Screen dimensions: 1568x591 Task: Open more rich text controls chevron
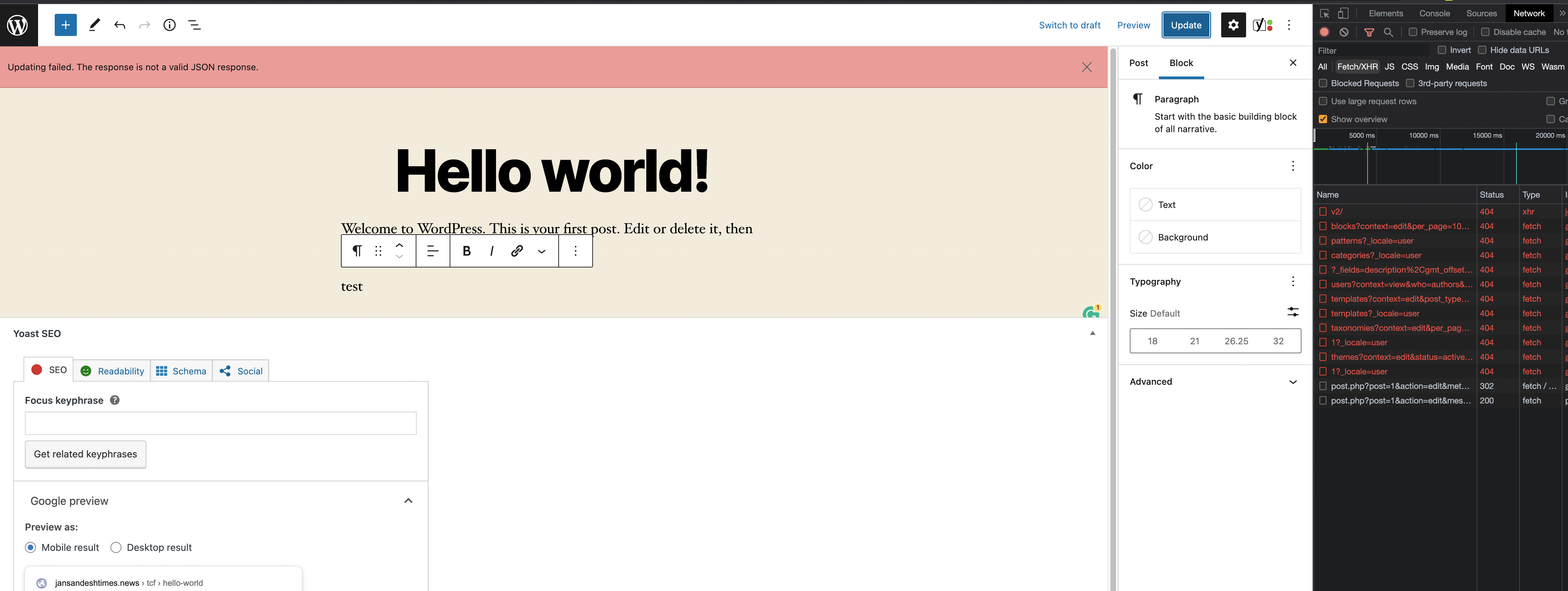(x=542, y=251)
